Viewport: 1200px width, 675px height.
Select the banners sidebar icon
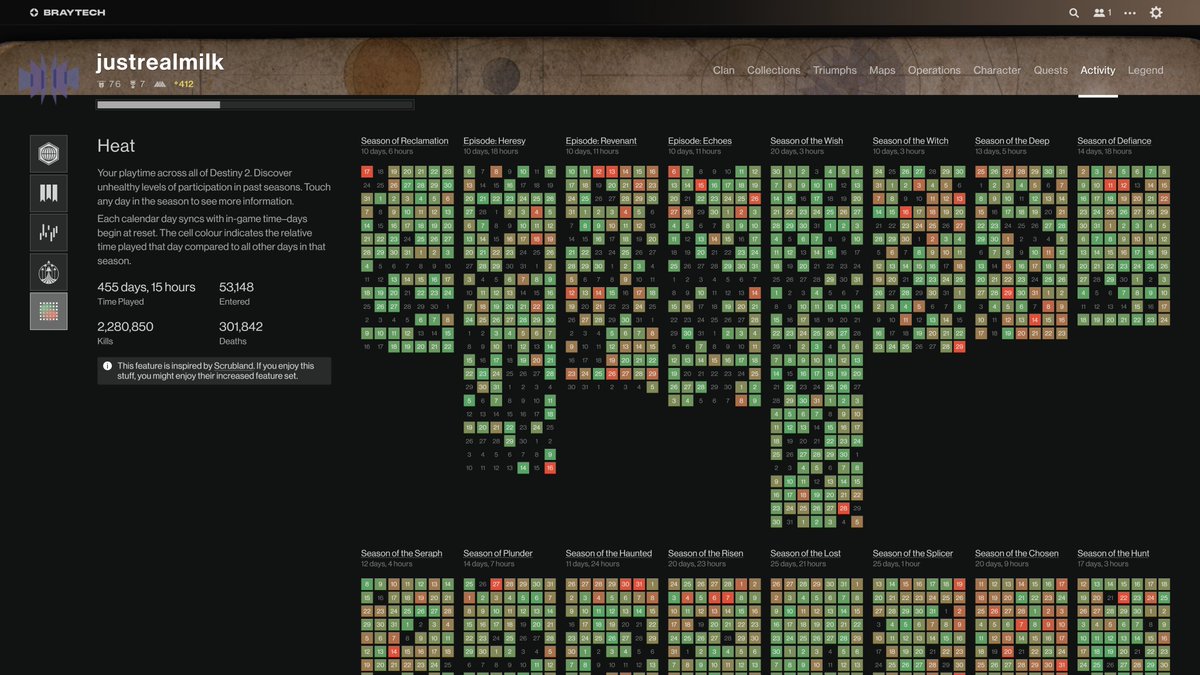pyautogui.click(x=49, y=193)
